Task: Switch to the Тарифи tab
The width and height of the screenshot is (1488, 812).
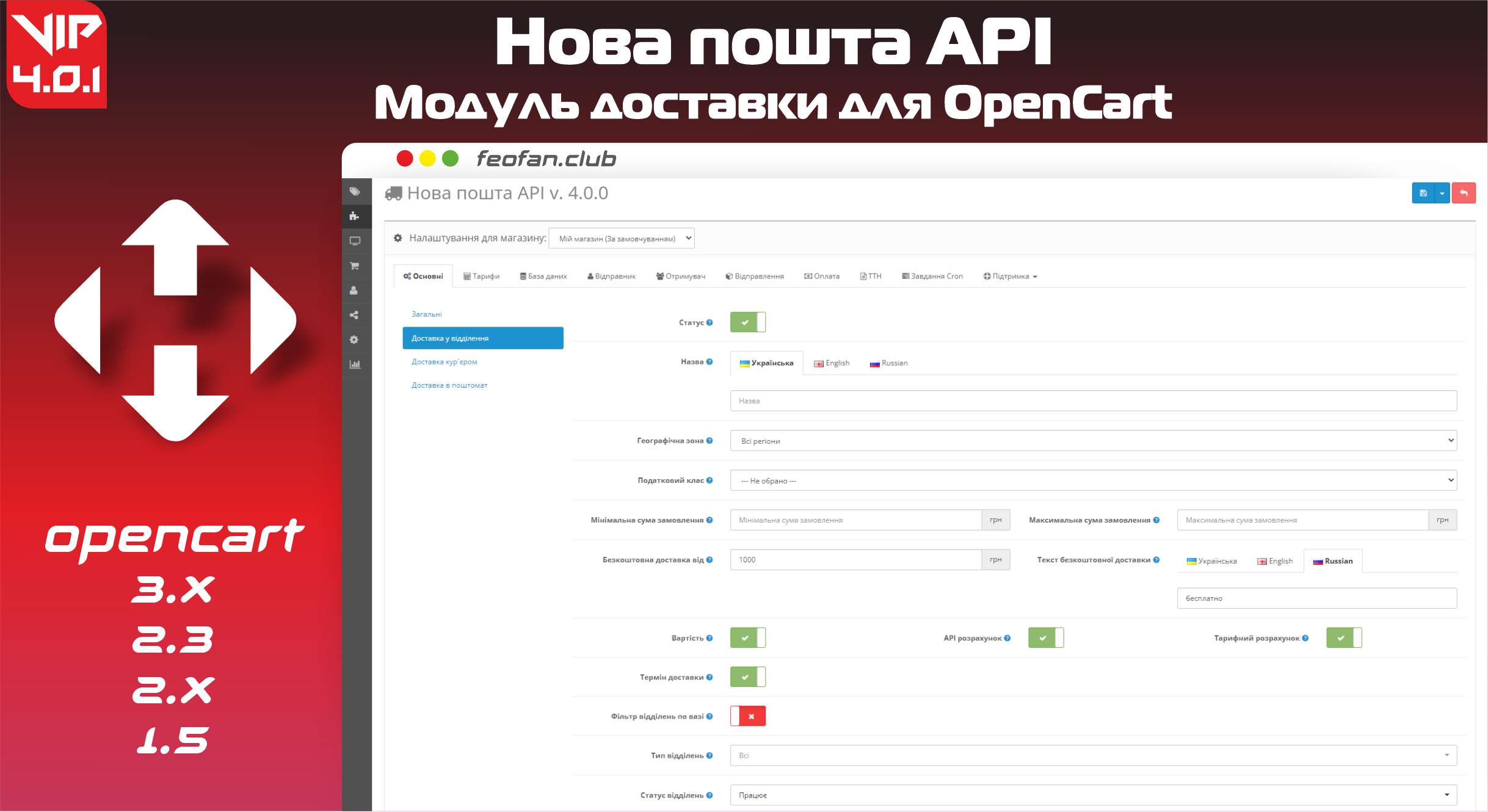Action: coord(481,276)
